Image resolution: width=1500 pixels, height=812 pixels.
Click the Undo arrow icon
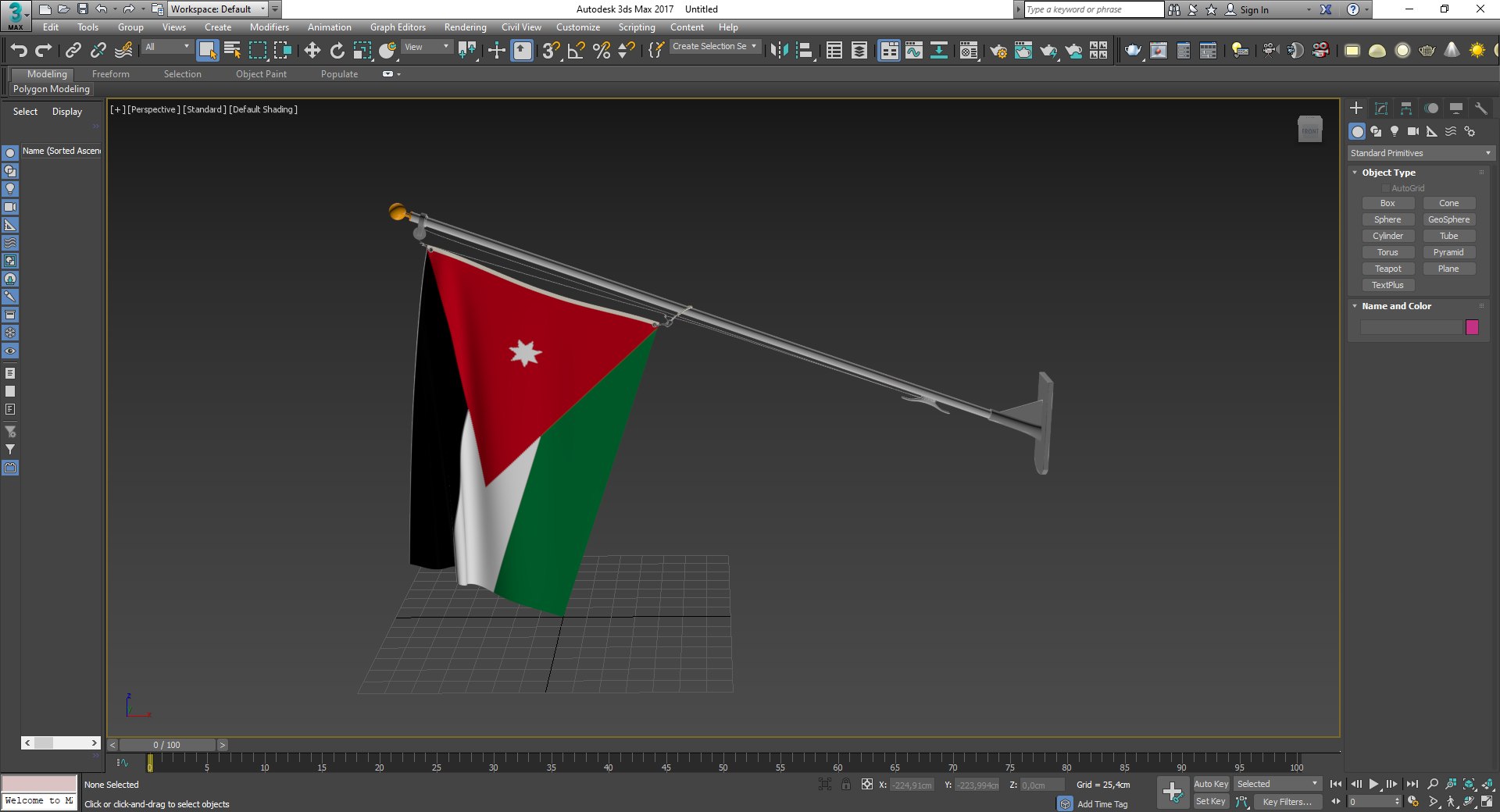tap(19, 51)
